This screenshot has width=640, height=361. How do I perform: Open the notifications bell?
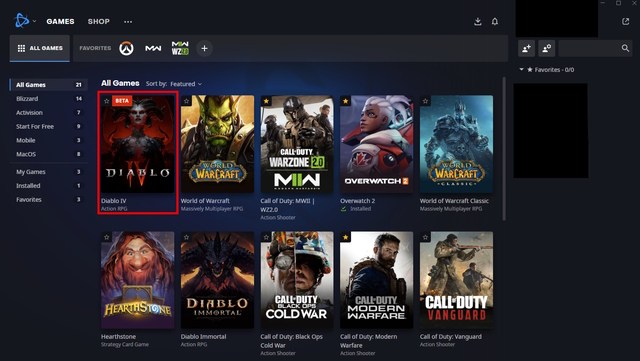pos(495,21)
